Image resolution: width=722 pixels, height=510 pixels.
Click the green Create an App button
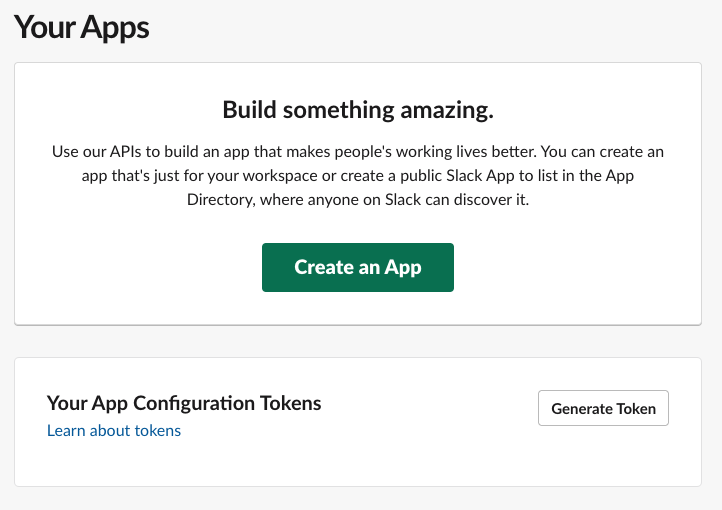click(358, 267)
